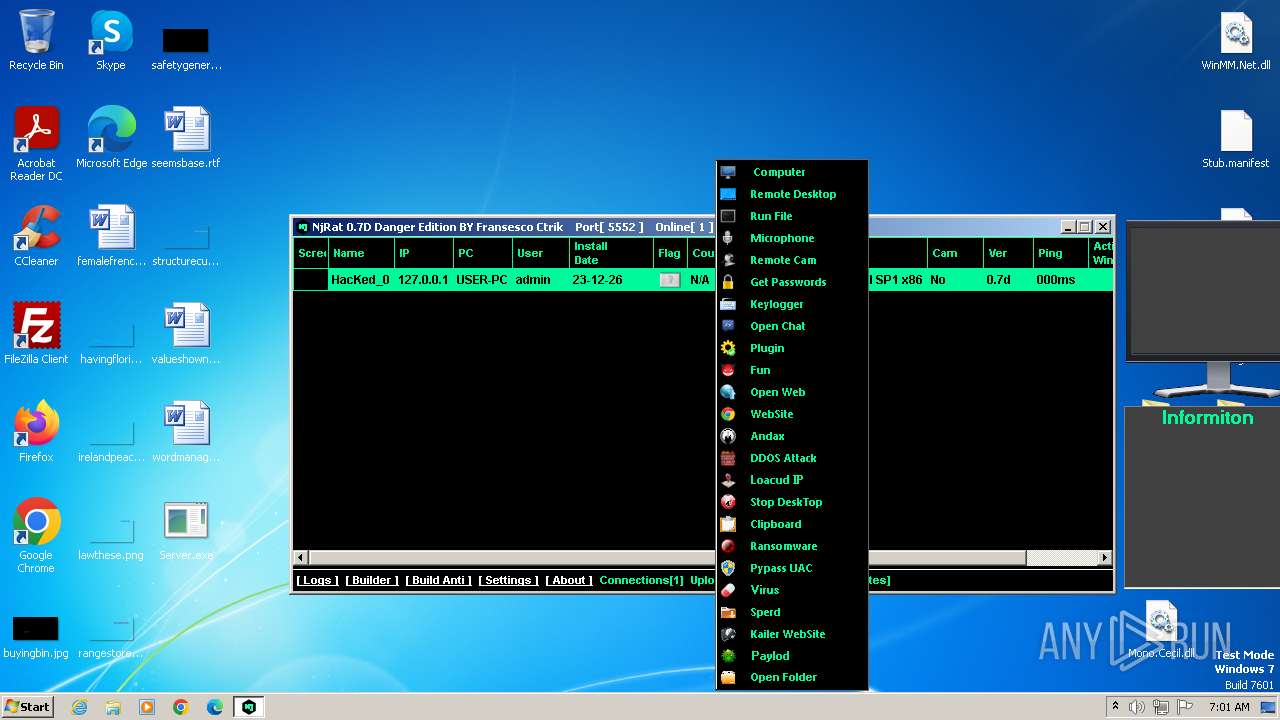Viewport: 1280px width, 720px height.
Task: Select Loacud IP in the context menu
Action: coord(792,480)
